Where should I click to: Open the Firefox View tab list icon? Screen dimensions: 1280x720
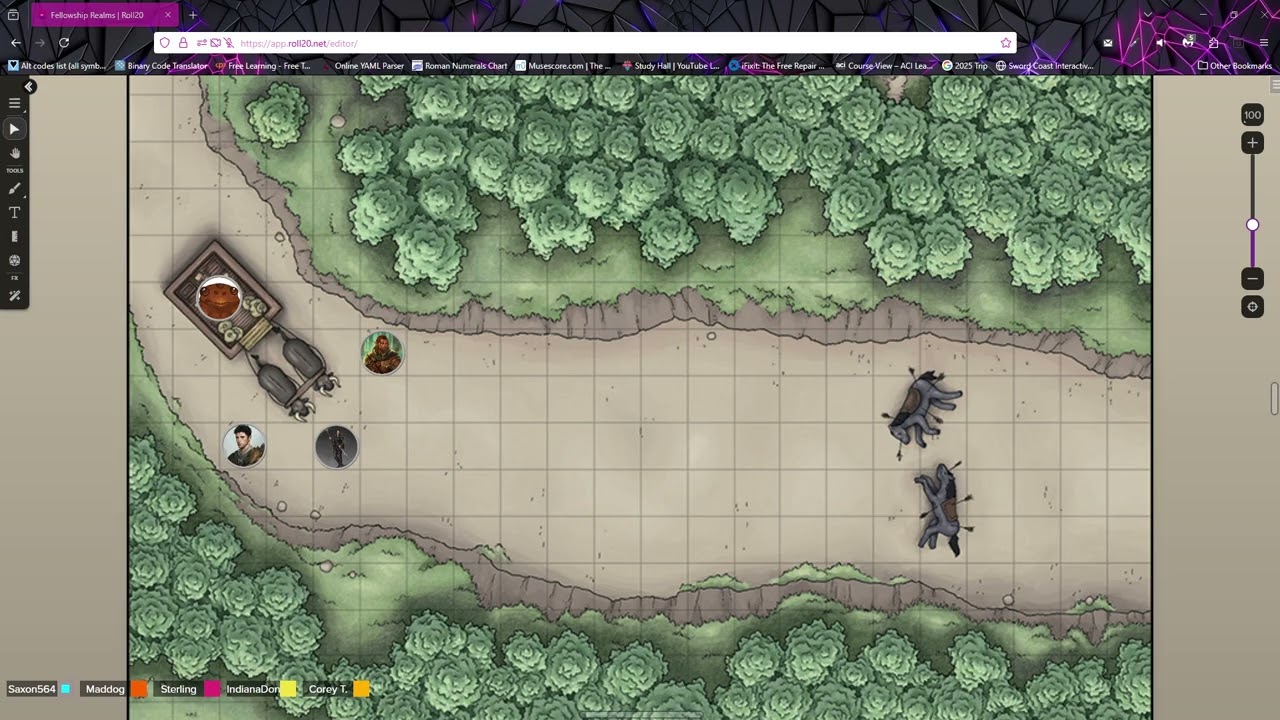click(x=13, y=15)
